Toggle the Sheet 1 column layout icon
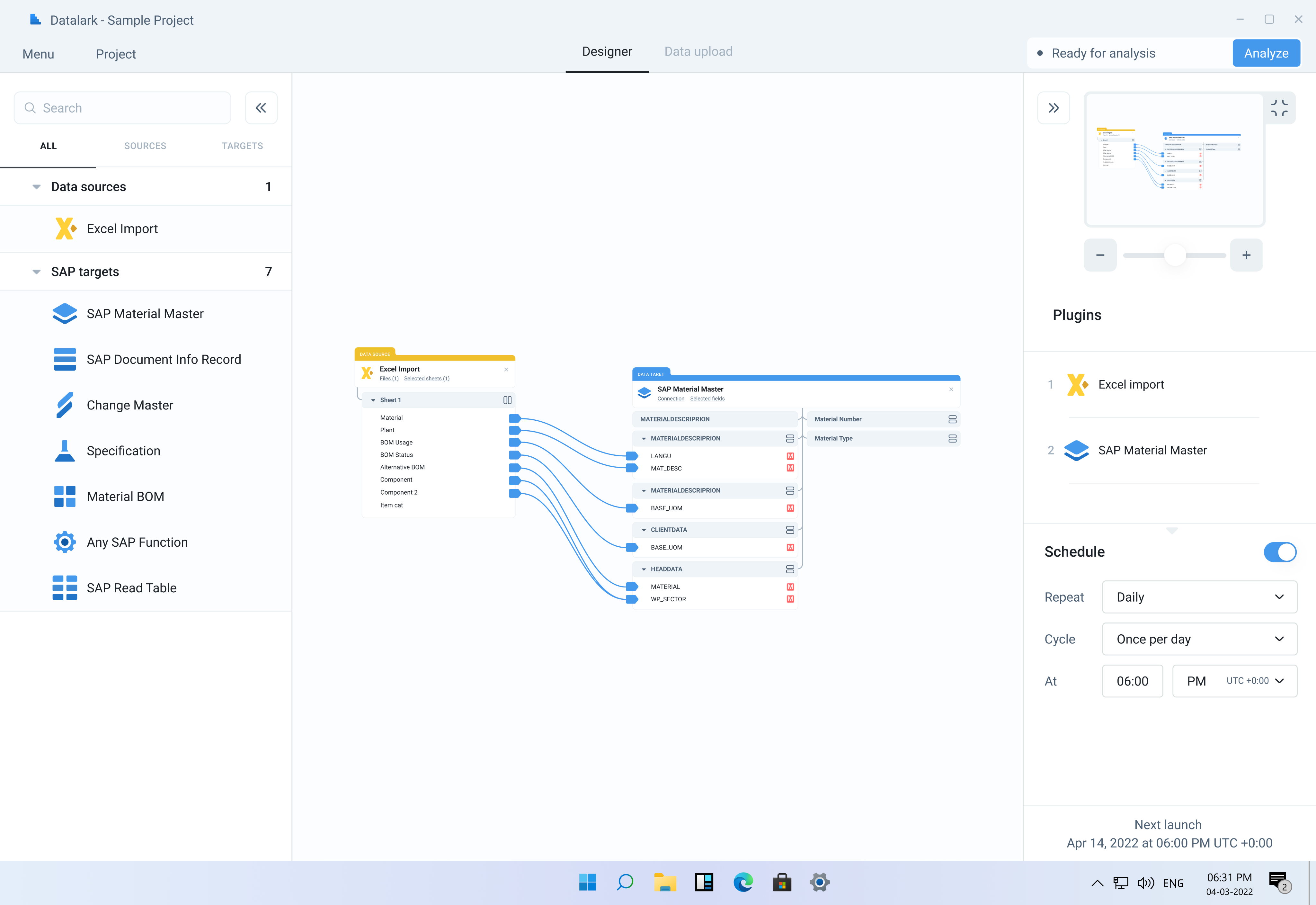The width and height of the screenshot is (1316, 905). pyautogui.click(x=507, y=400)
